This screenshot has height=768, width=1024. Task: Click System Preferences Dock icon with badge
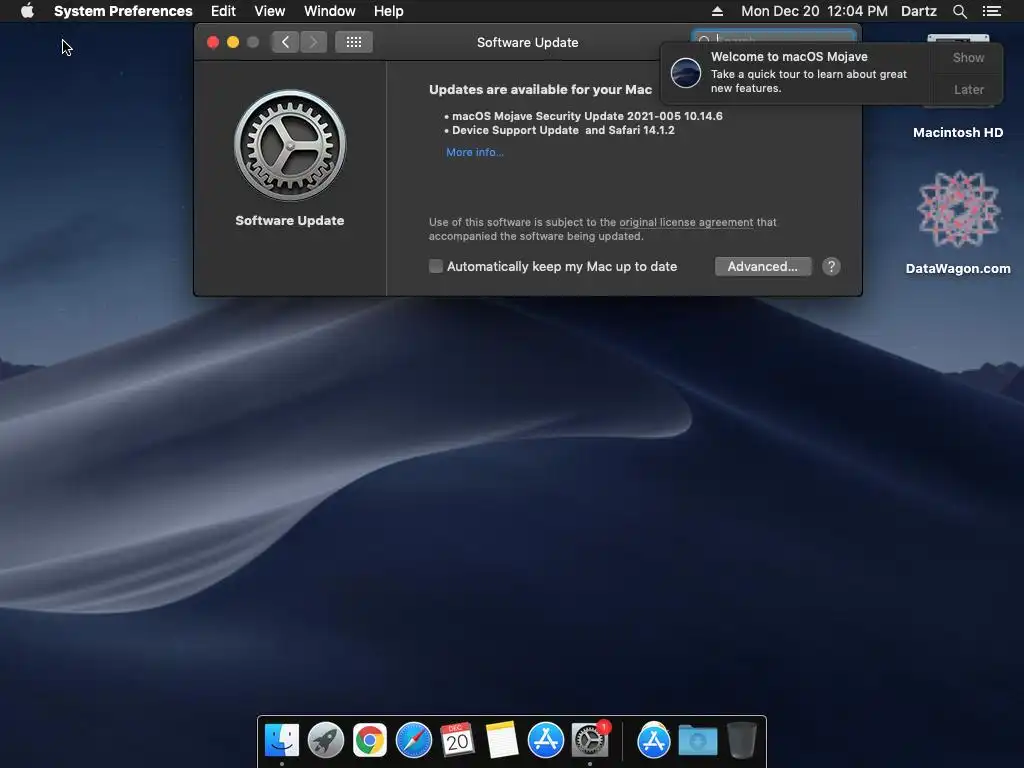coord(590,741)
